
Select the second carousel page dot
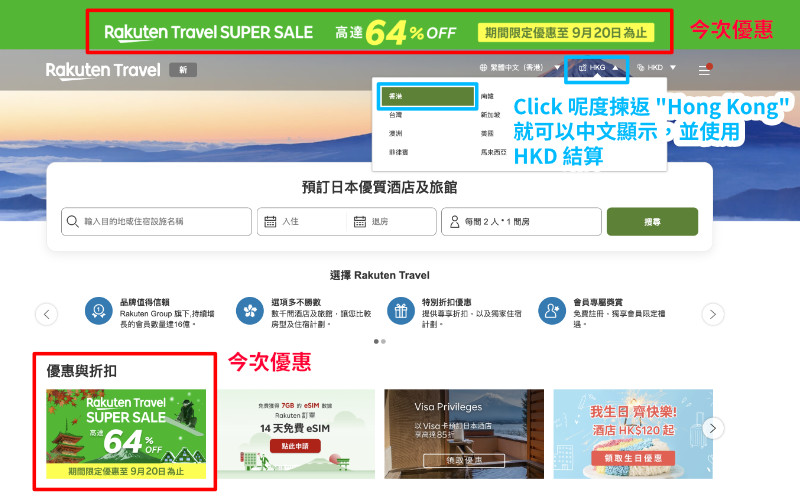pos(383,341)
